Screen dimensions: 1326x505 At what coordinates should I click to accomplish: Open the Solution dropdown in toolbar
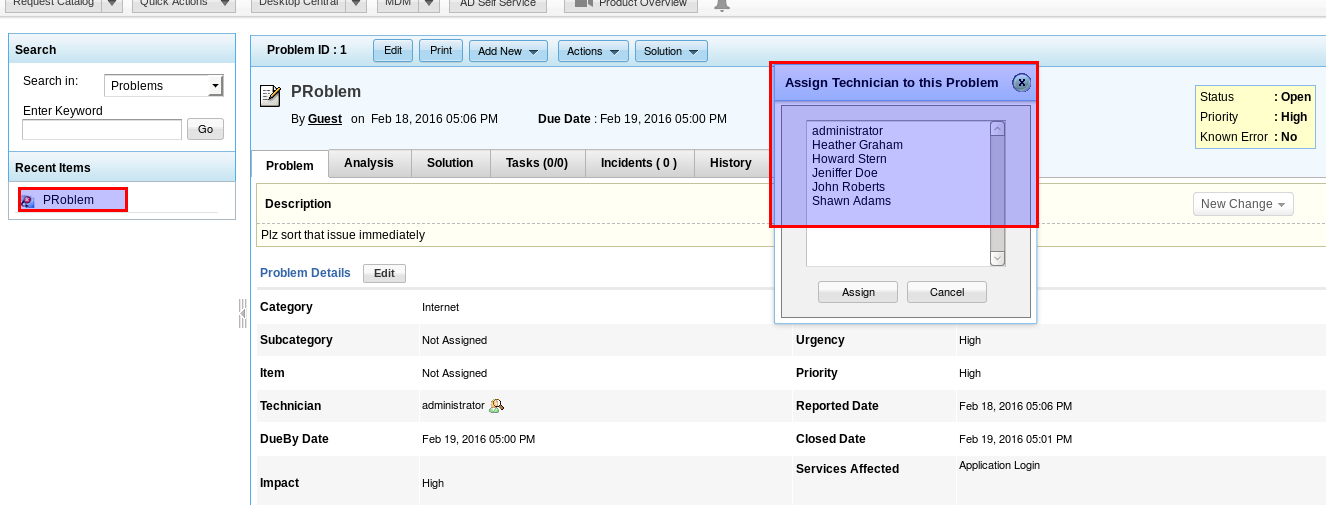[x=671, y=51]
